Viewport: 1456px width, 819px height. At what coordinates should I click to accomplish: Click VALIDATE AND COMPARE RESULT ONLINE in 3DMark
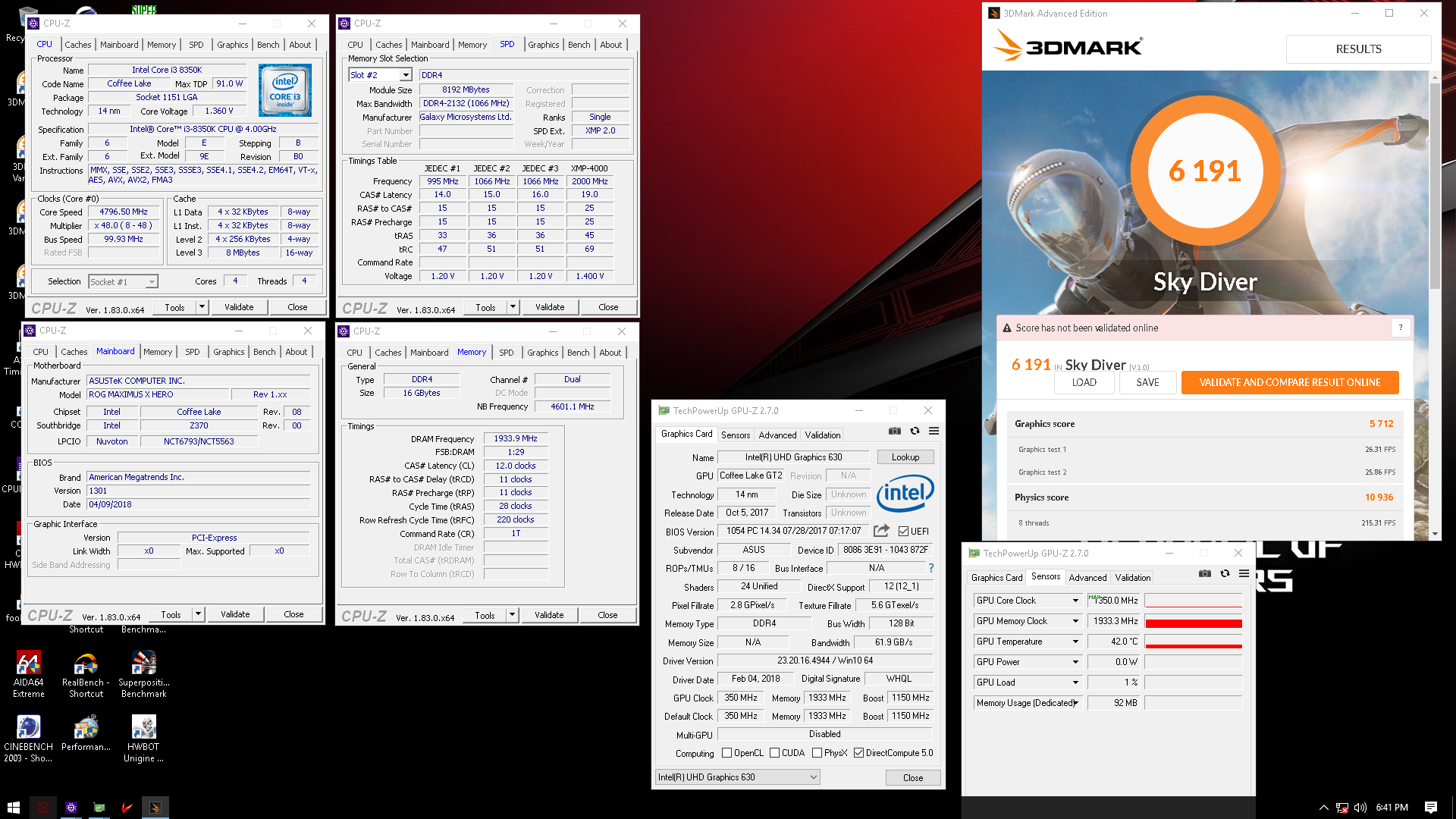(1290, 383)
